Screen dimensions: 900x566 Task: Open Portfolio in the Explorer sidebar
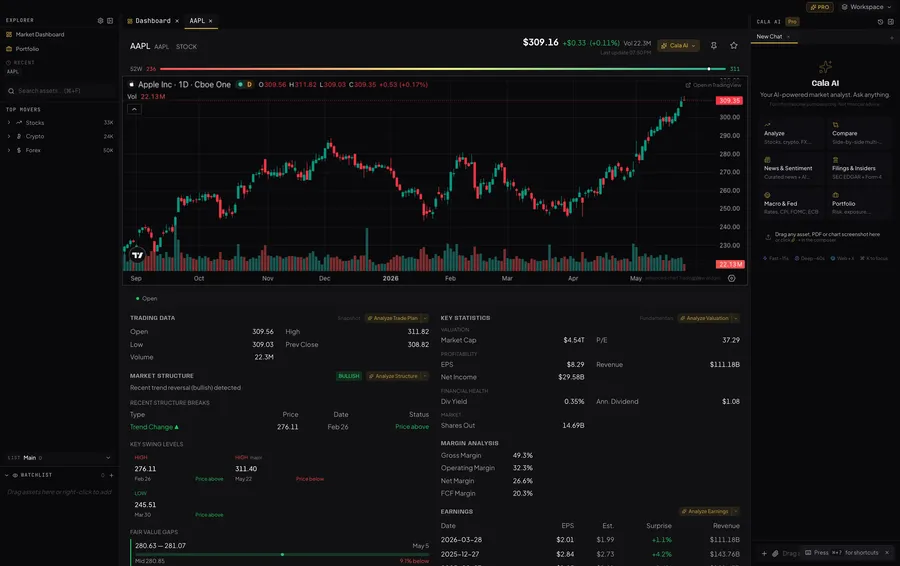[27, 49]
